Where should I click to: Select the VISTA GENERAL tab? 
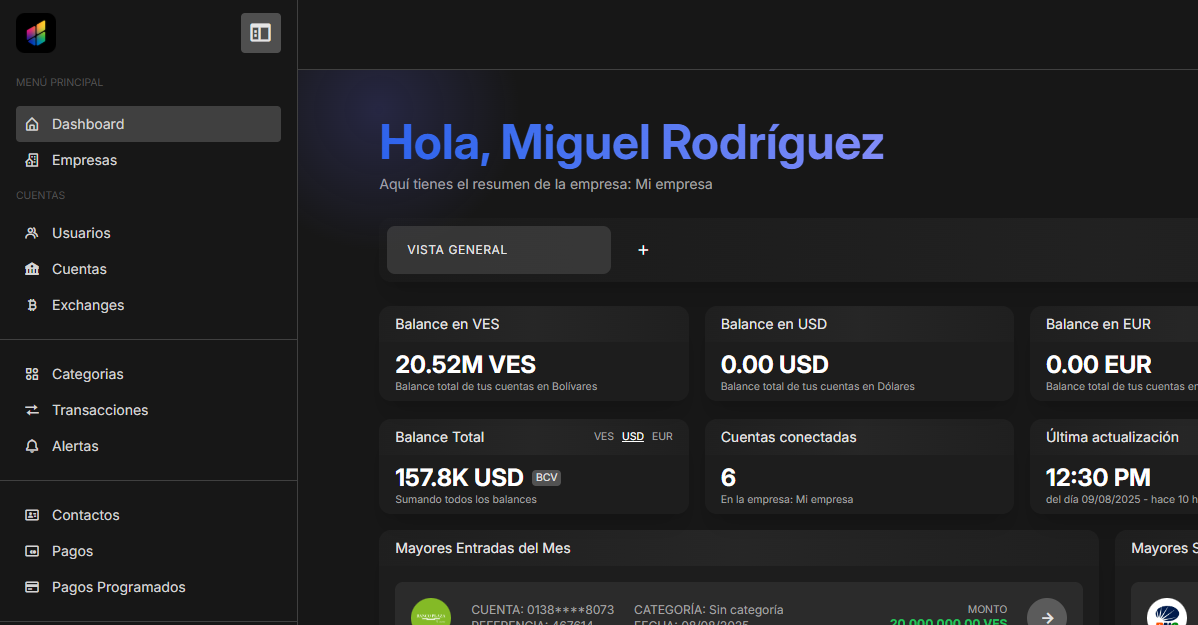(499, 250)
